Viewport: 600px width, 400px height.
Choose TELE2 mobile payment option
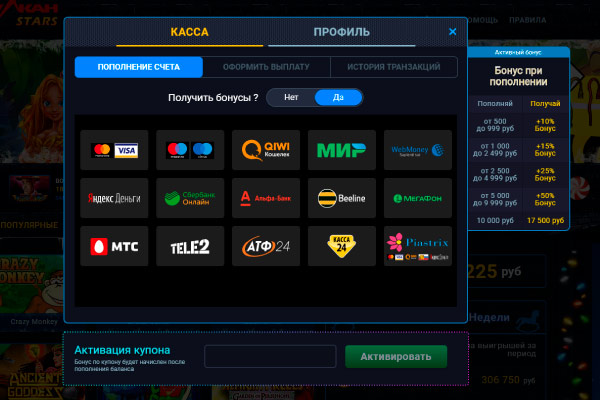(189, 246)
